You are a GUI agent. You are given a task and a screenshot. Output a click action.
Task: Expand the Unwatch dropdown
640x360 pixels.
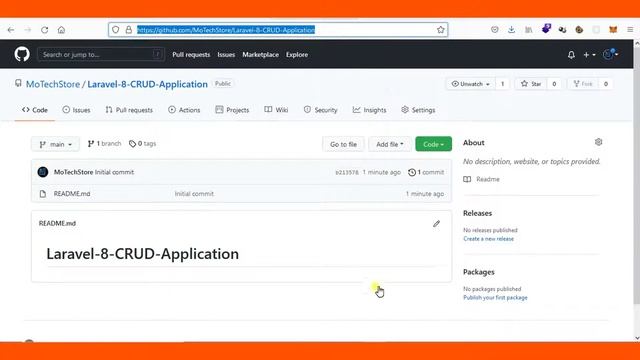pos(470,84)
